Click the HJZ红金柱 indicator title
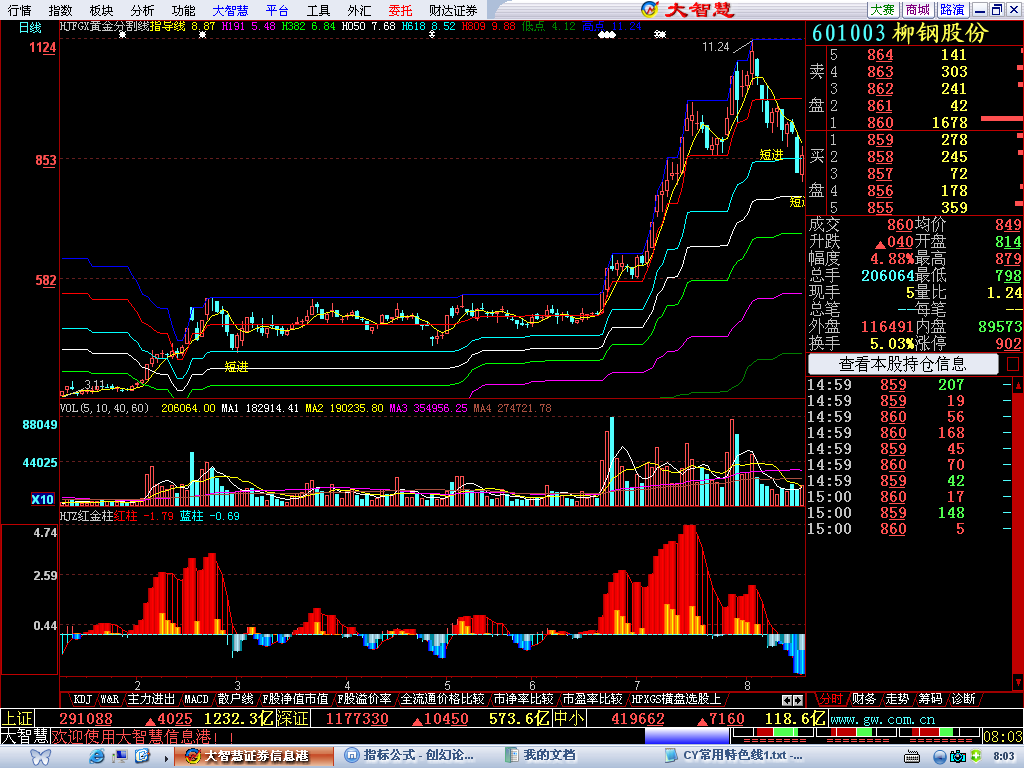Image resolution: width=1024 pixels, height=768 pixels. pos(87,516)
